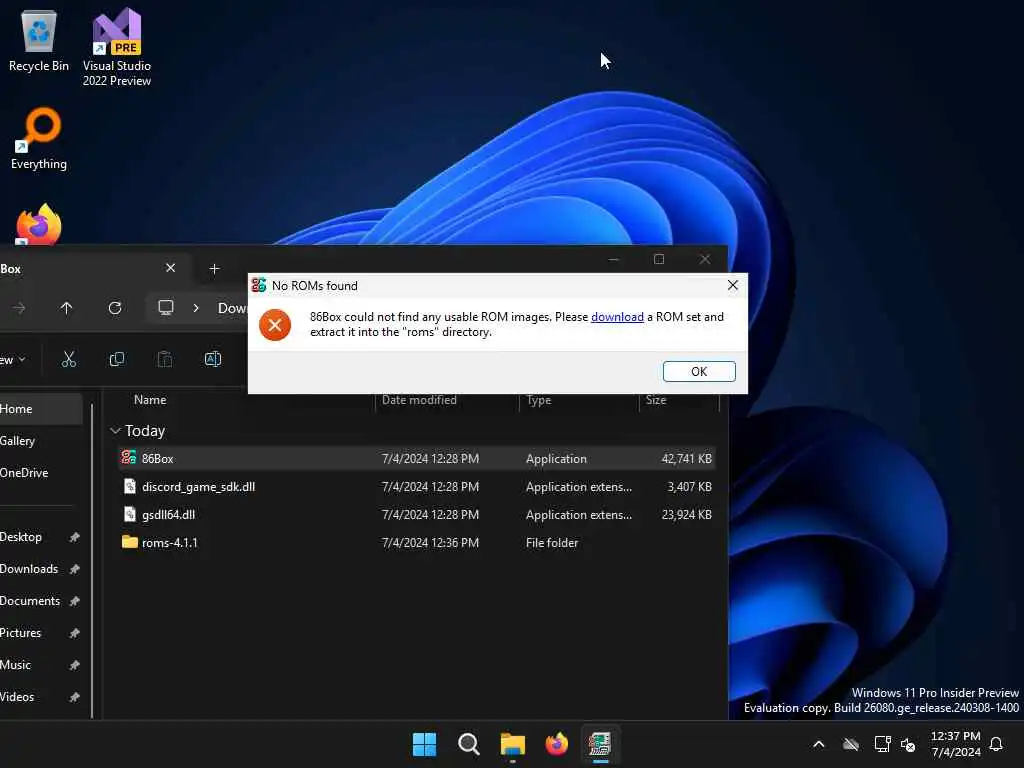The height and width of the screenshot is (768, 1024).
Task: Click the This PC monitor icon in the address bar
Action: 166,308
